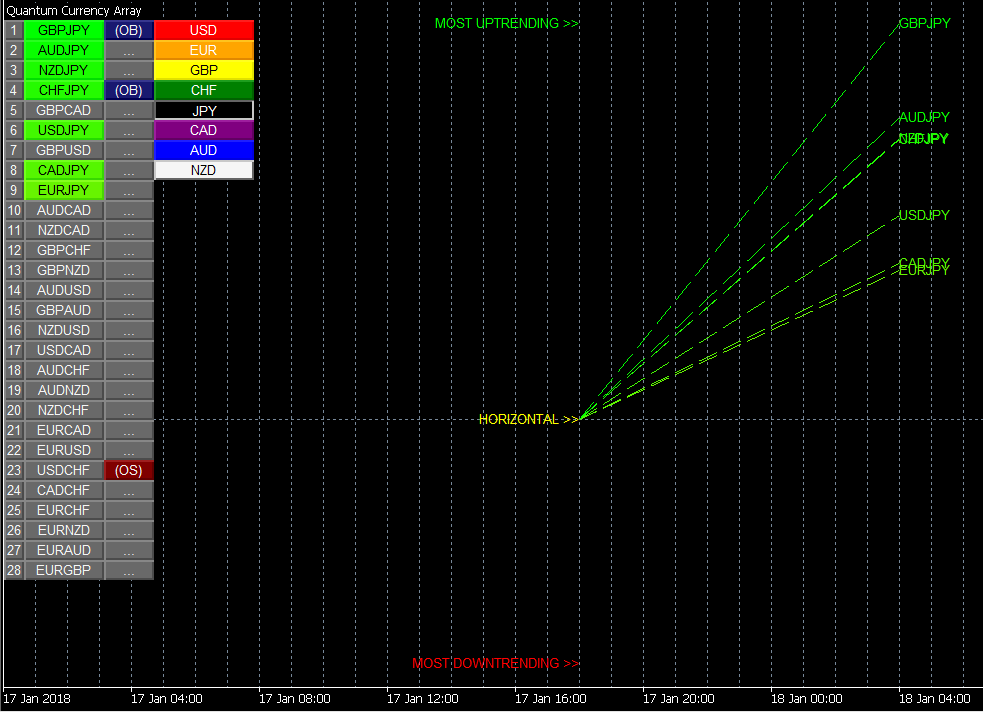Viewport: 983px width, 713px height.
Task: Choose the orange EUR currency filter
Action: click(204, 50)
